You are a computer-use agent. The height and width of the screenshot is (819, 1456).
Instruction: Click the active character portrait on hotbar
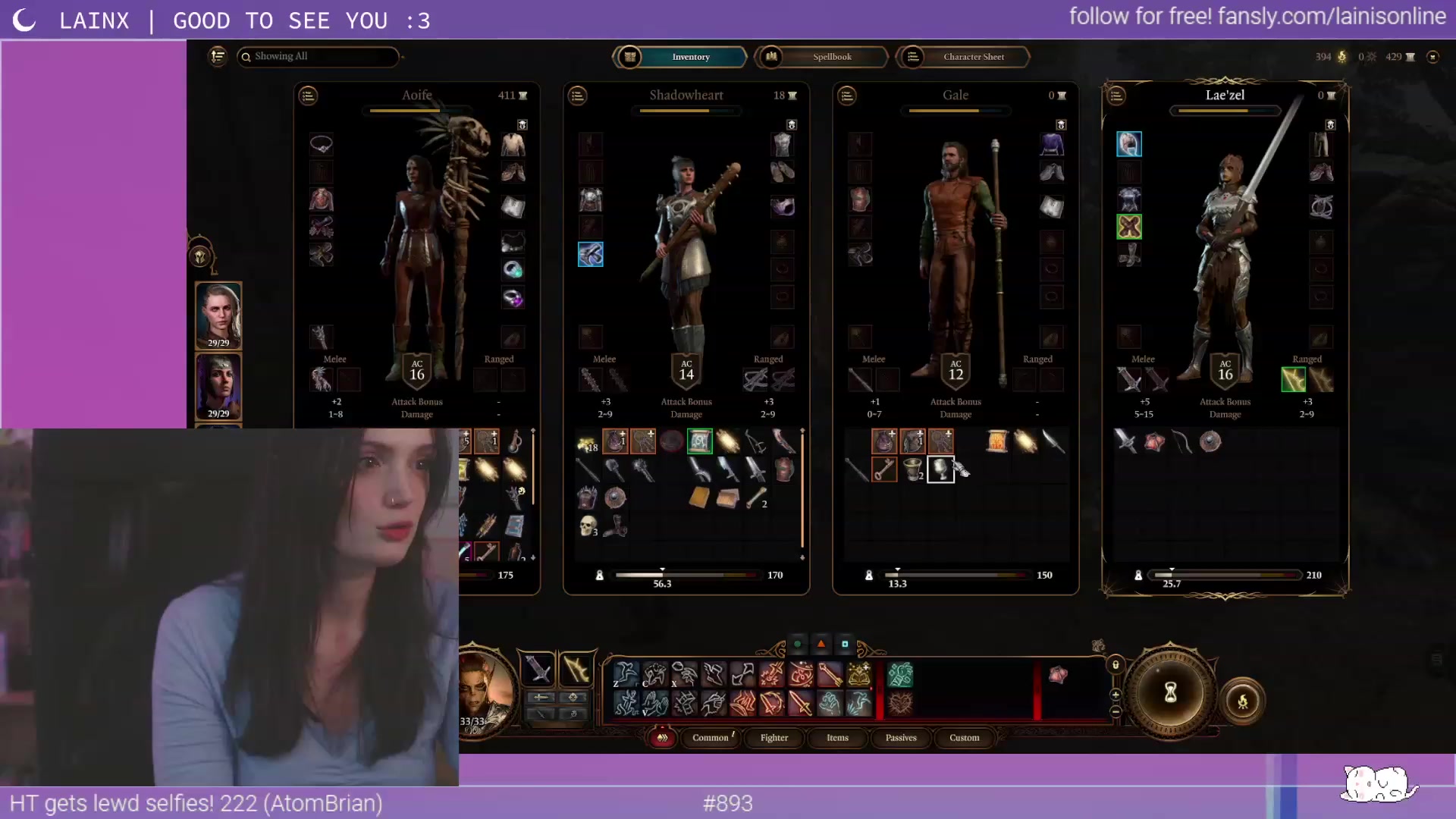485,692
